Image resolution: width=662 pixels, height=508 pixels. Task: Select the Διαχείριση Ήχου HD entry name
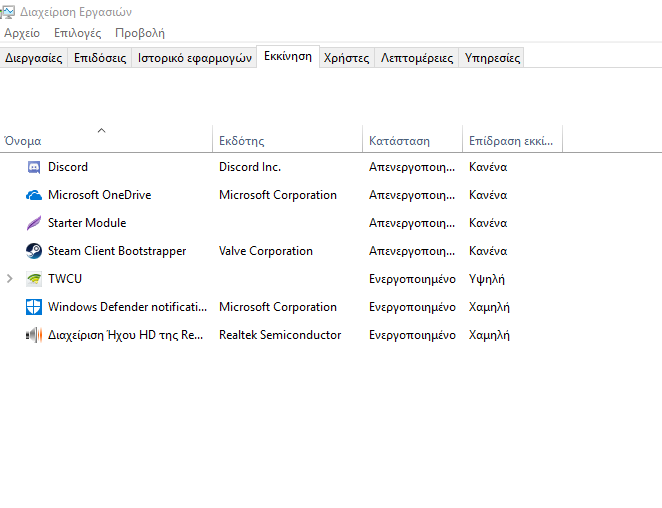point(125,335)
